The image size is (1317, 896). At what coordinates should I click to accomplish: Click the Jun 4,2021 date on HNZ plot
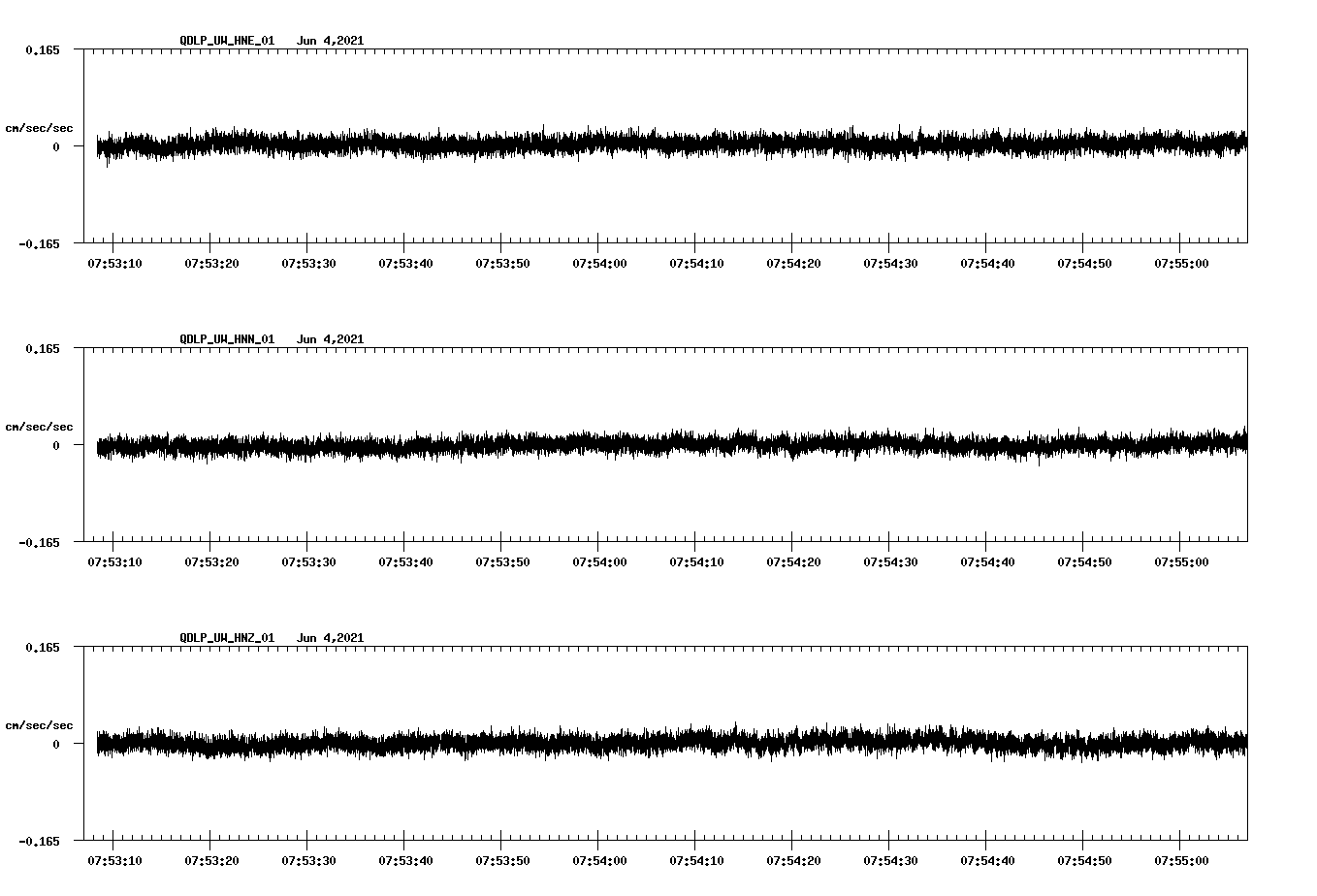coord(330,638)
